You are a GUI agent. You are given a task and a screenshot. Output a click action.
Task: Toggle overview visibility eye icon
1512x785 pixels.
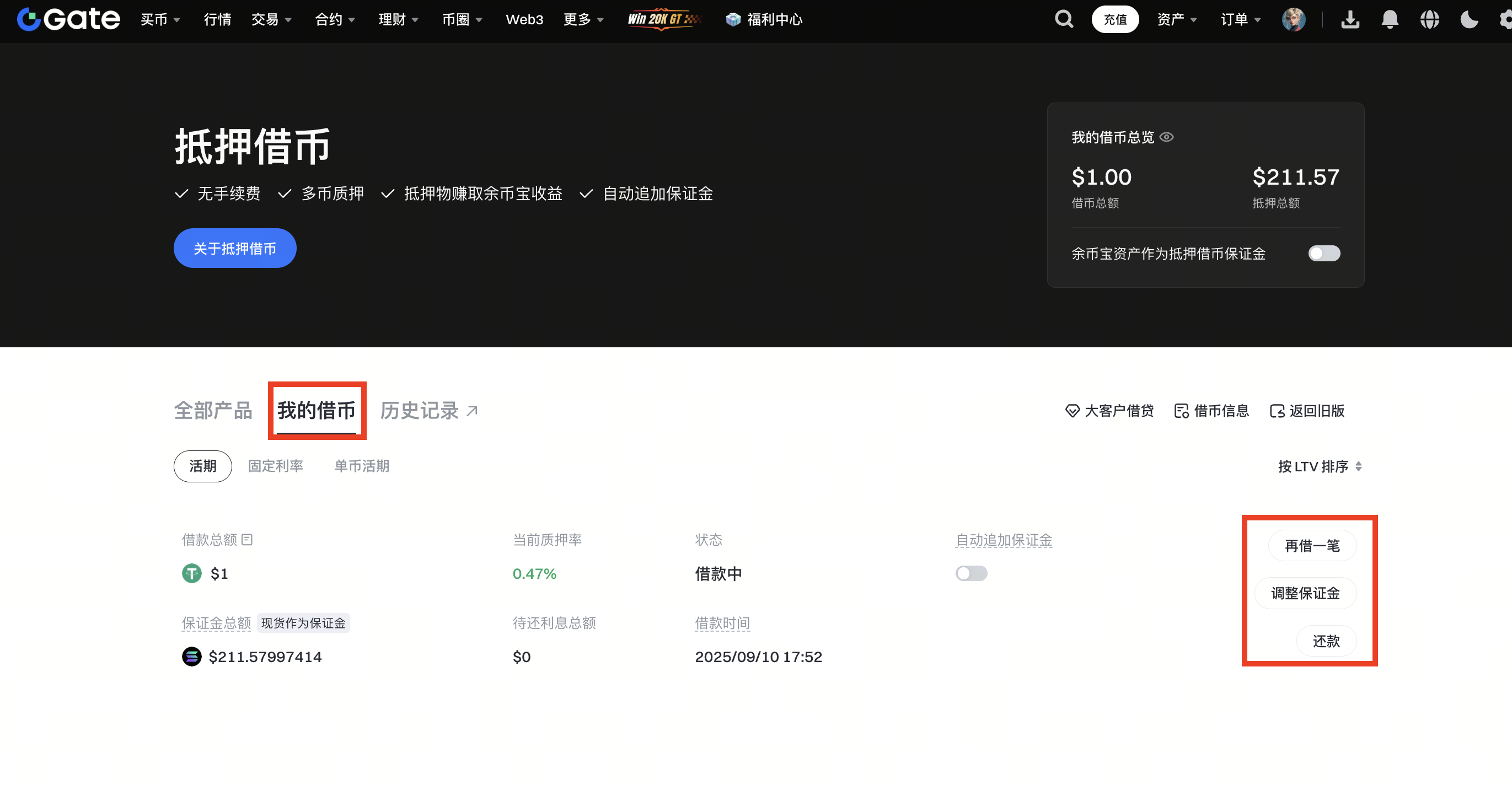[1167, 137]
